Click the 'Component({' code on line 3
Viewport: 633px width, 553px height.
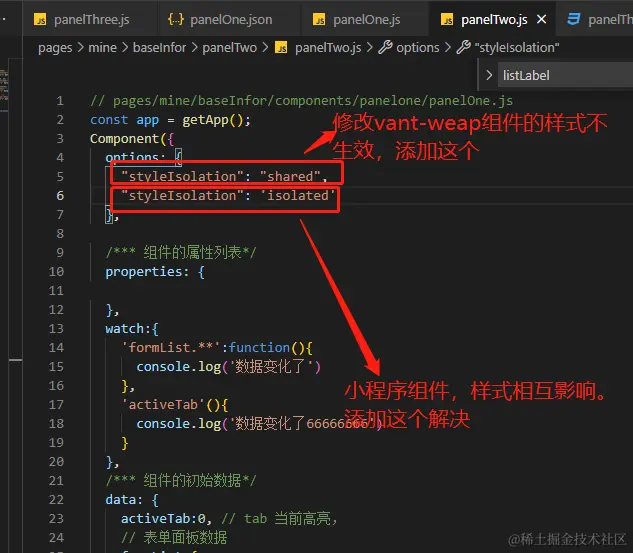[132, 139]
